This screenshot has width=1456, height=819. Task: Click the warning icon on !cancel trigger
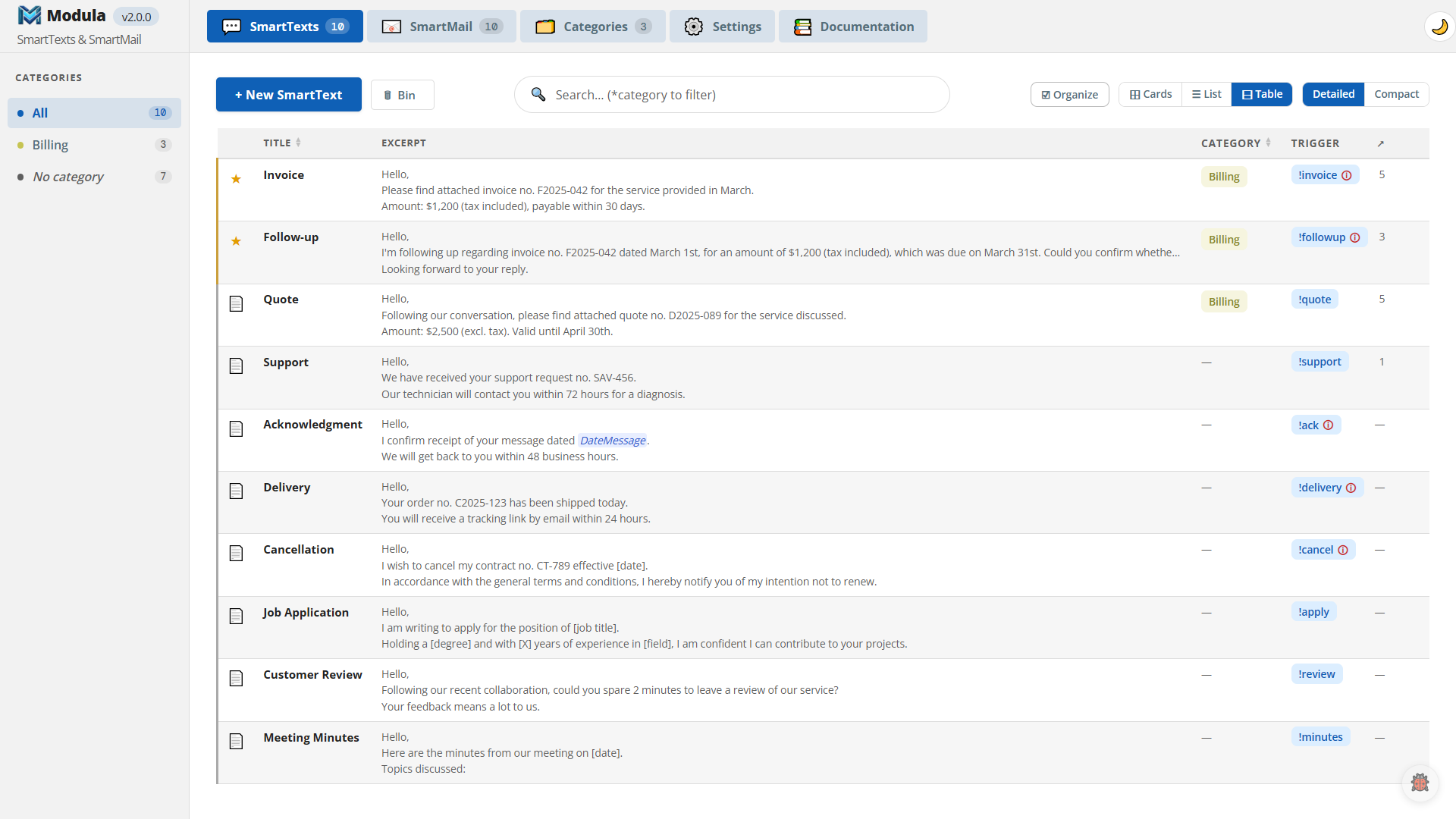(x=1343, y=550)
